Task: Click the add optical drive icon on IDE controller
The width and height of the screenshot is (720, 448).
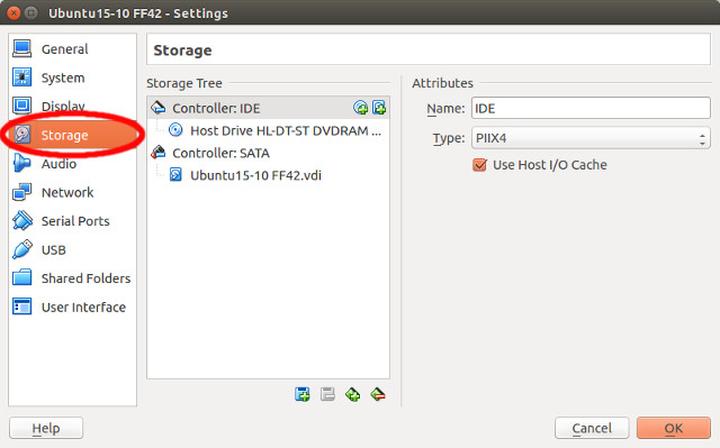Action: tap(361, 108)
